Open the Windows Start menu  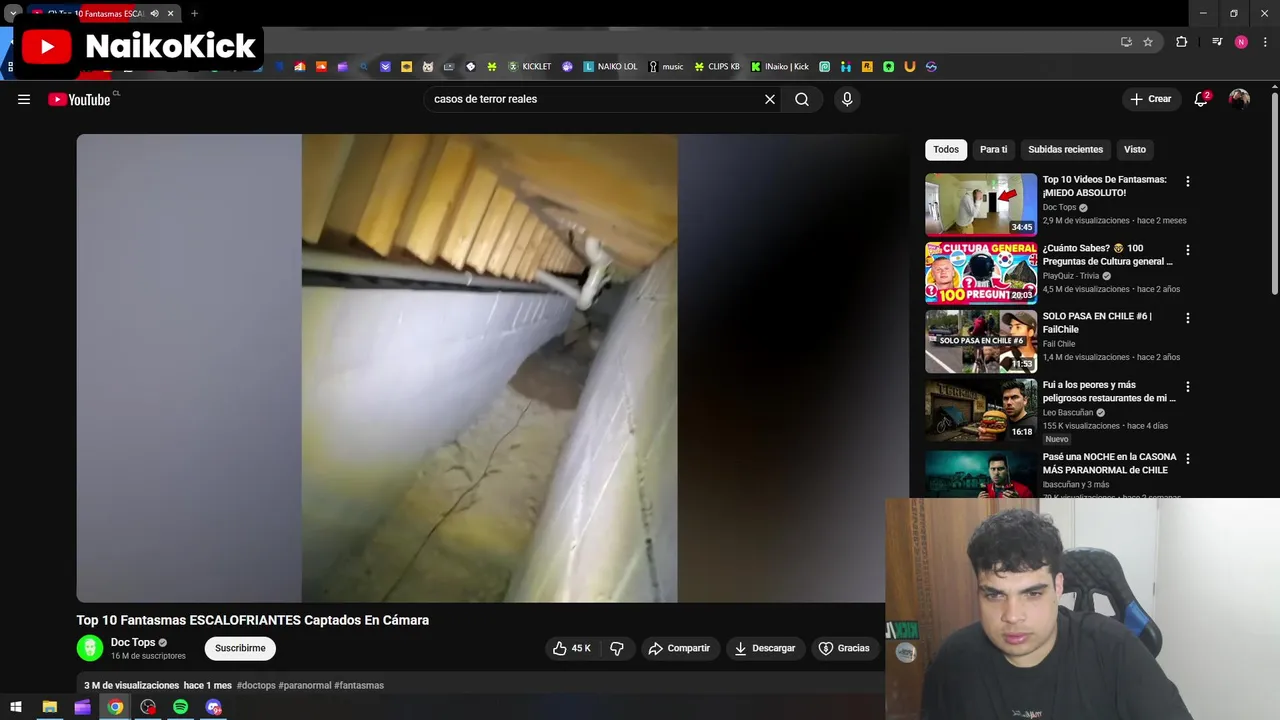(16, 707)
